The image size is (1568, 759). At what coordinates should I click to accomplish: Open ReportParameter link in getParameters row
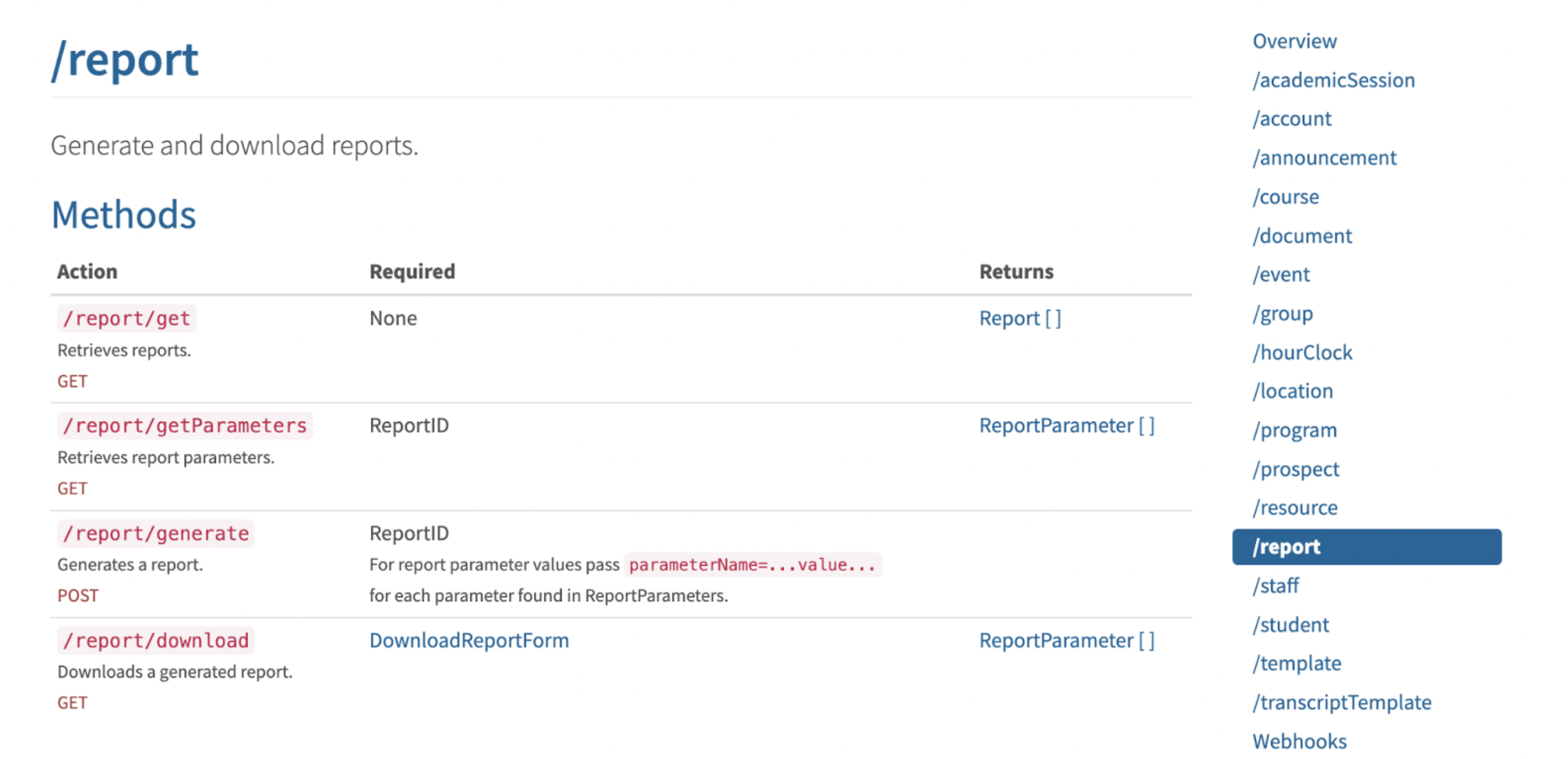[x=1066, y=426]
